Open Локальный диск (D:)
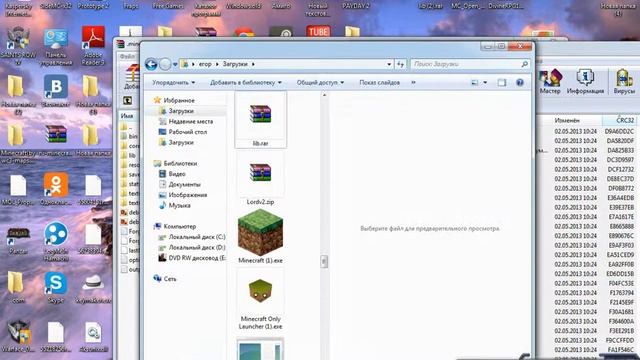 coord(197,247)
